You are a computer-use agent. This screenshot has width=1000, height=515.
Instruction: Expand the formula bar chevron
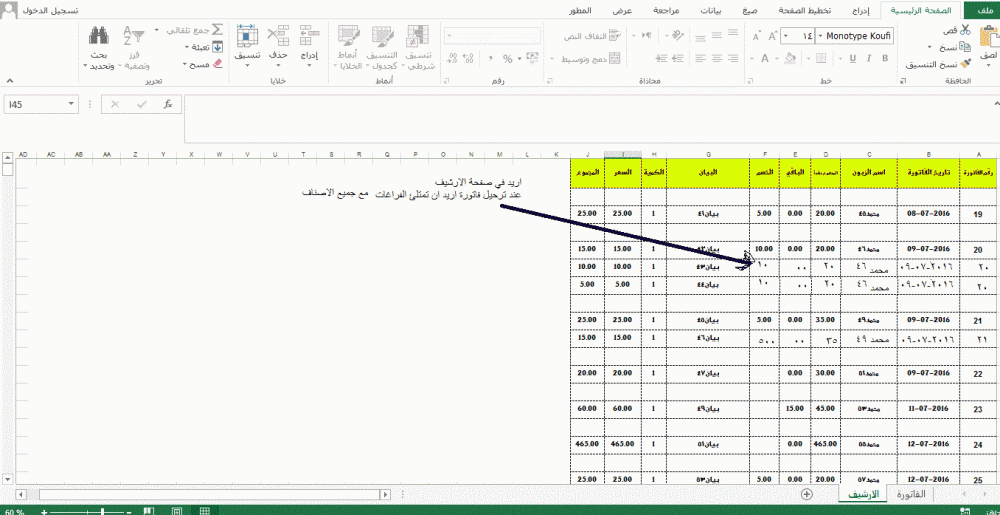(x=995, y=102)
